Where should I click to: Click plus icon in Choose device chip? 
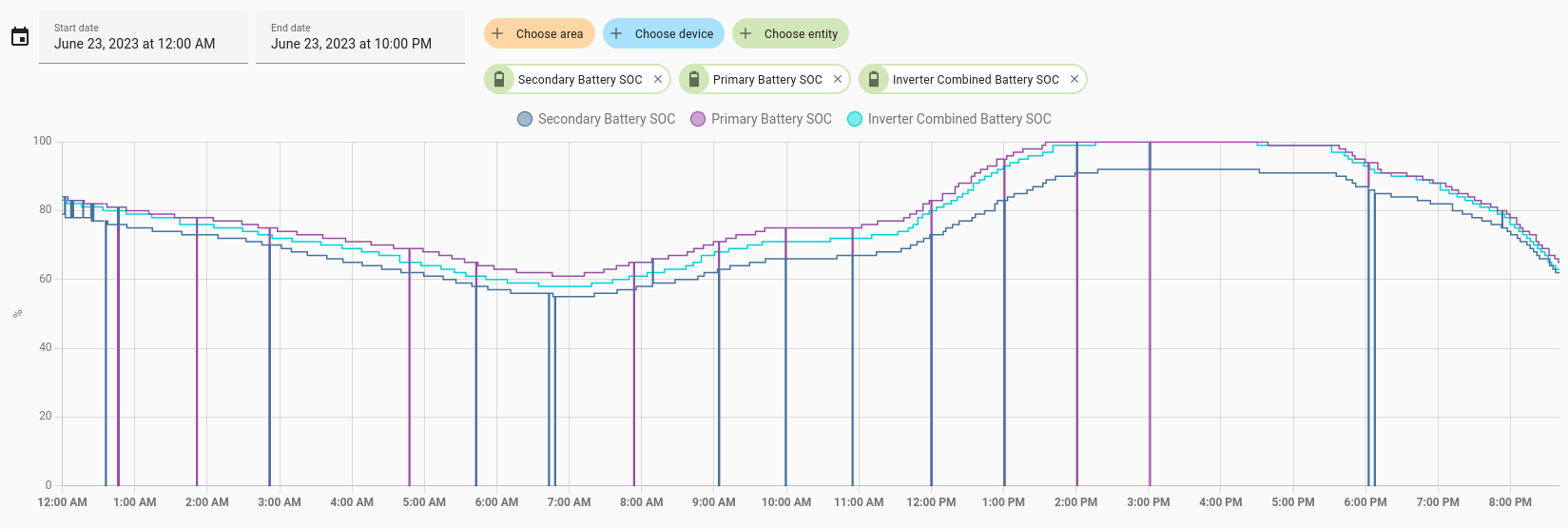tap(616, 33)
